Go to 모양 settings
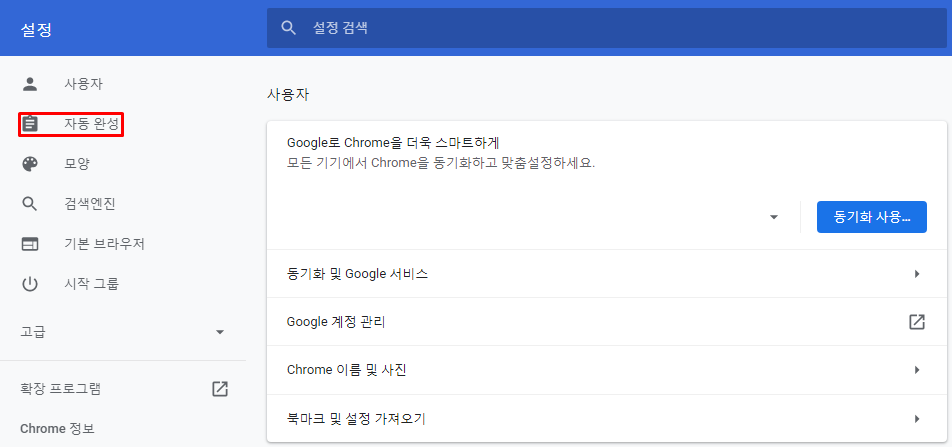952x447 pixels. (77, 164)
